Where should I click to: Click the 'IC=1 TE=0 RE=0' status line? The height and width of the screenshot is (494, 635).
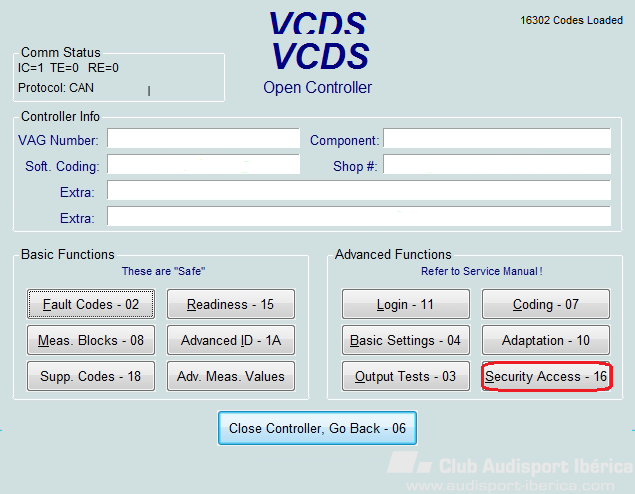coord(68,68)
